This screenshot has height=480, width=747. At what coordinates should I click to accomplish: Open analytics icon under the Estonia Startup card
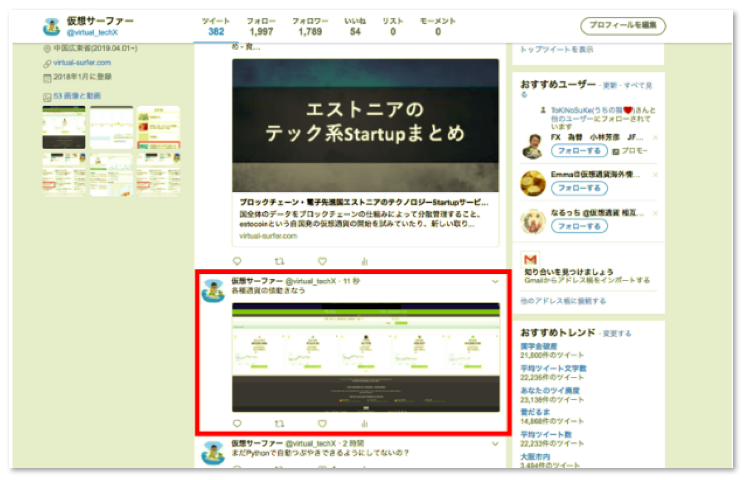[x=364, y=261]
